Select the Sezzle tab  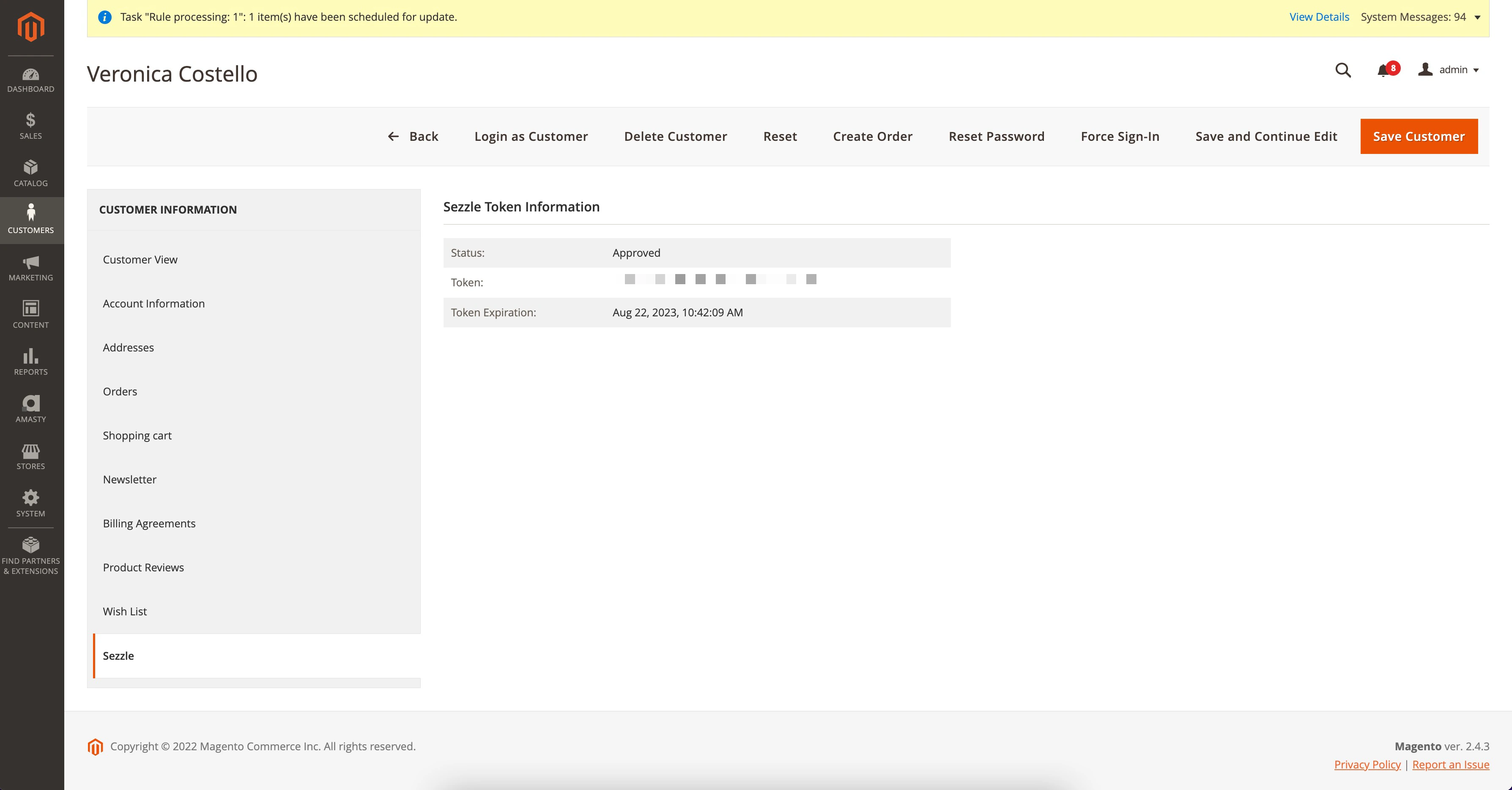tap(257, 656)
